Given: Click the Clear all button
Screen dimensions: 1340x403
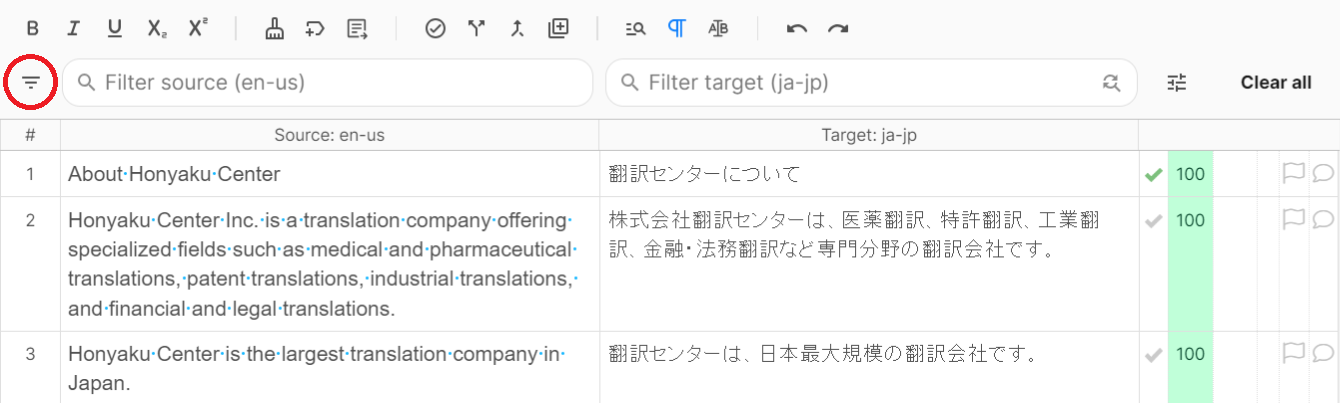Looking at the screenshot, I should pos(1275,83).
